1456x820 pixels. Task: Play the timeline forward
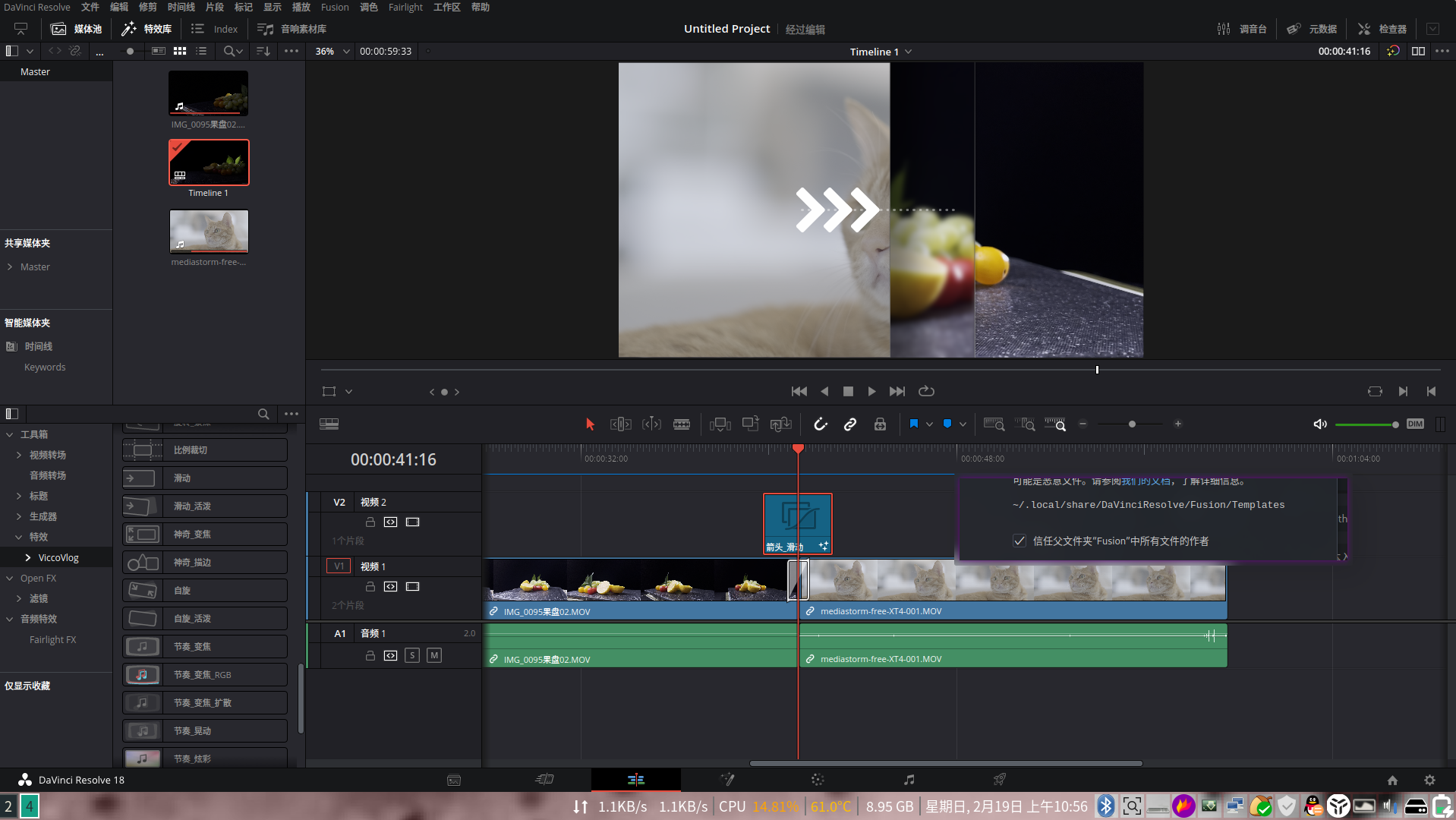coord(871,392)
